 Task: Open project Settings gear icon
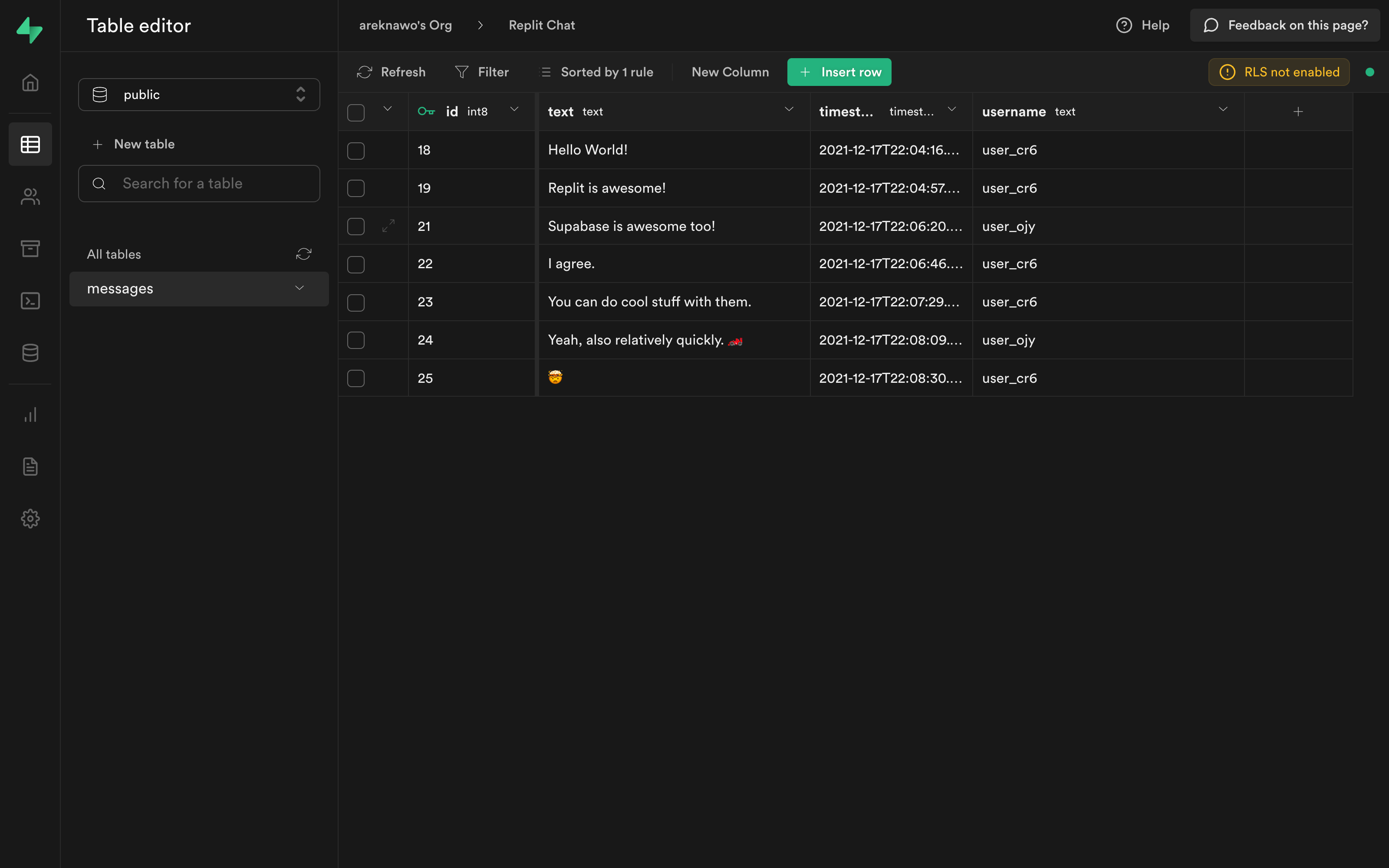click(30, 518)
